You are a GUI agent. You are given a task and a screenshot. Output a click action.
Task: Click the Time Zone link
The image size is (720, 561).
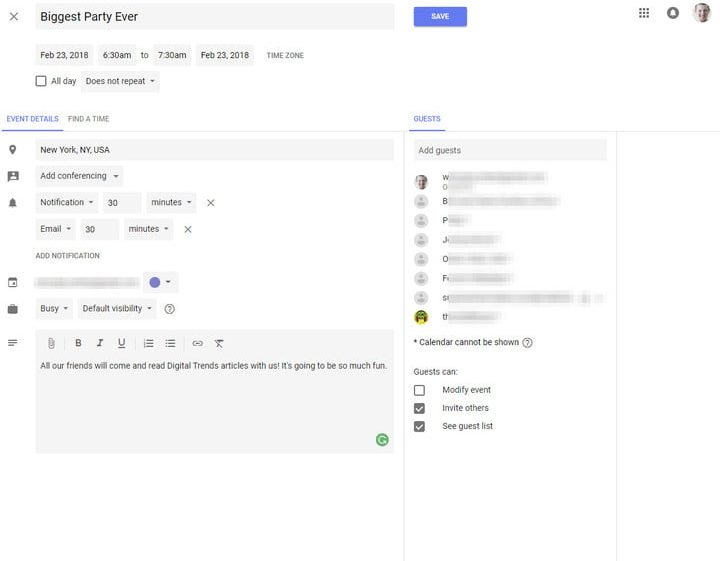point(285,56)
